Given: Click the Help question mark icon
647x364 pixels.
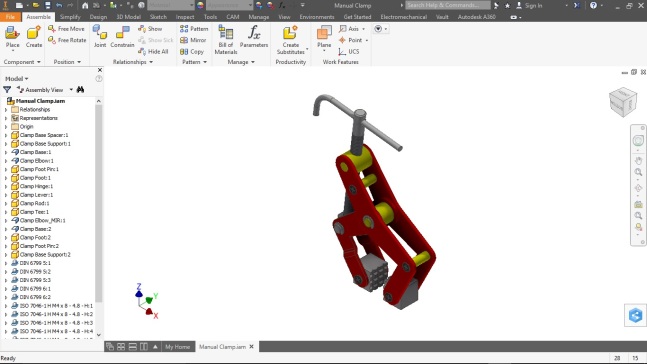Looking at the screenshot, I should click(593, 5).
